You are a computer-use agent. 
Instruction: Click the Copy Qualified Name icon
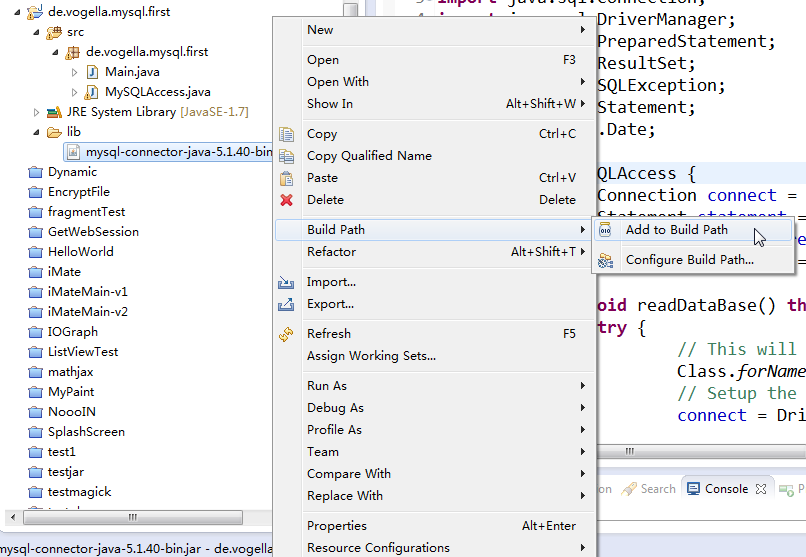click(x=287, y=156)
